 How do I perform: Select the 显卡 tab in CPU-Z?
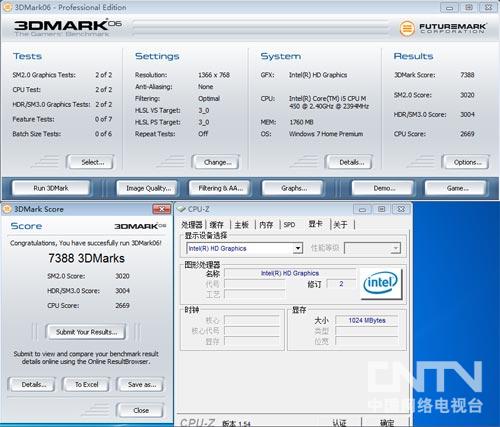click(x=315, y=224)
